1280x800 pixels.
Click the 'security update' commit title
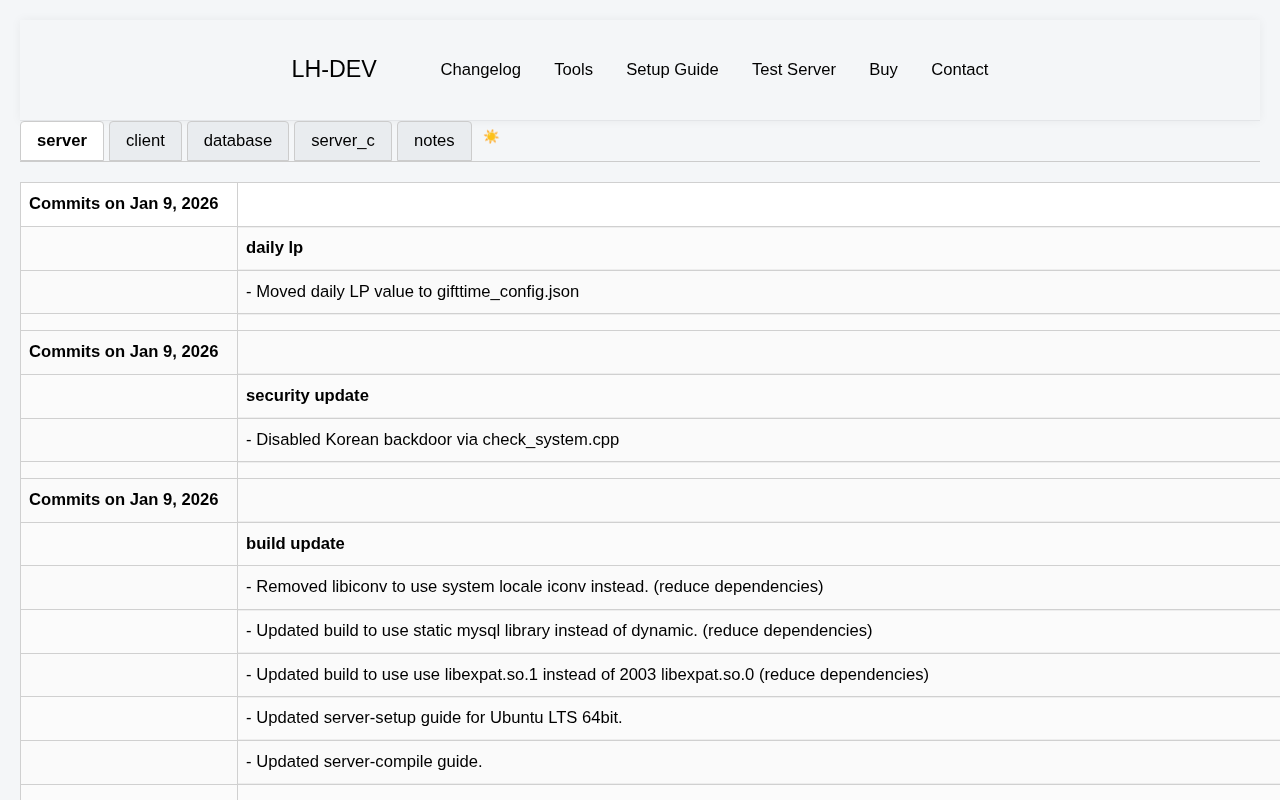coord(307,395)
